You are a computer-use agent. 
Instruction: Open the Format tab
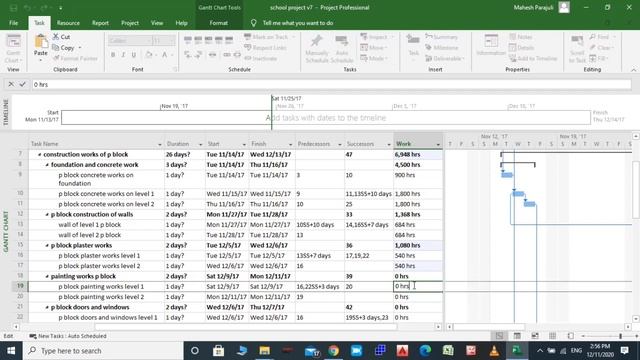pyautogui.click(x=219, y=23)
